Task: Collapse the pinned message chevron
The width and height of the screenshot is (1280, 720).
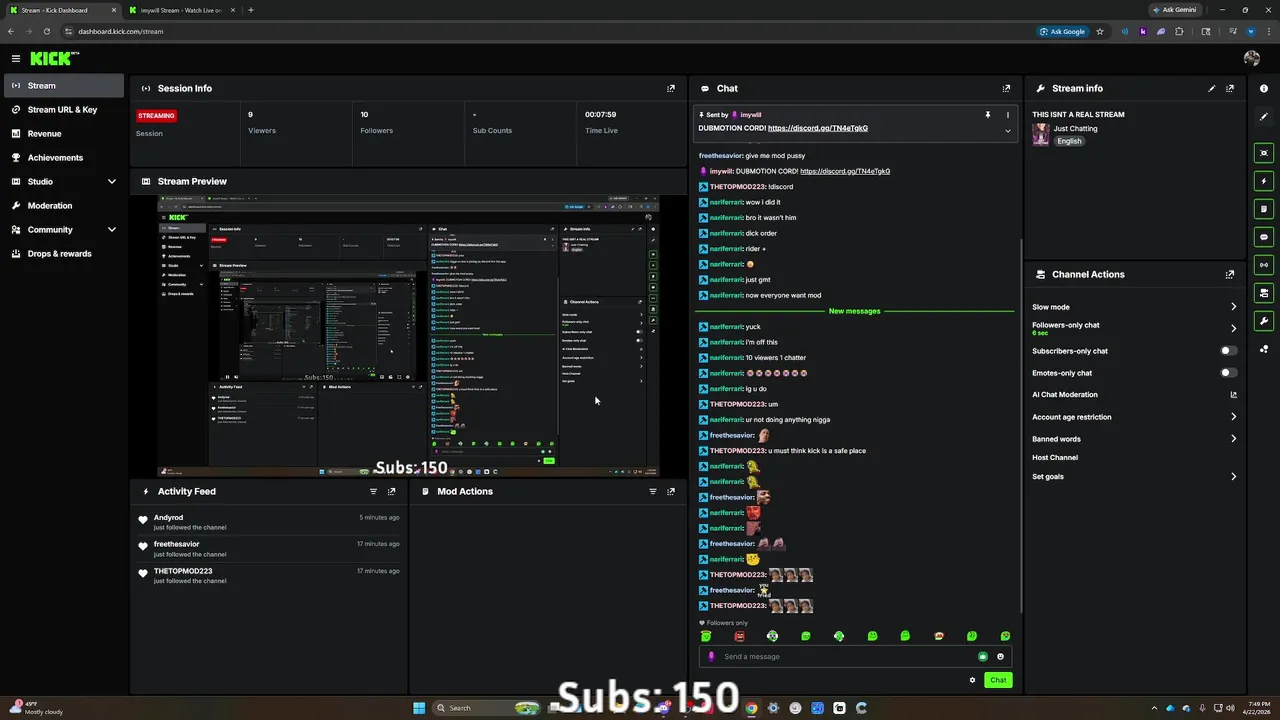Action: [x=1007, y=131]
